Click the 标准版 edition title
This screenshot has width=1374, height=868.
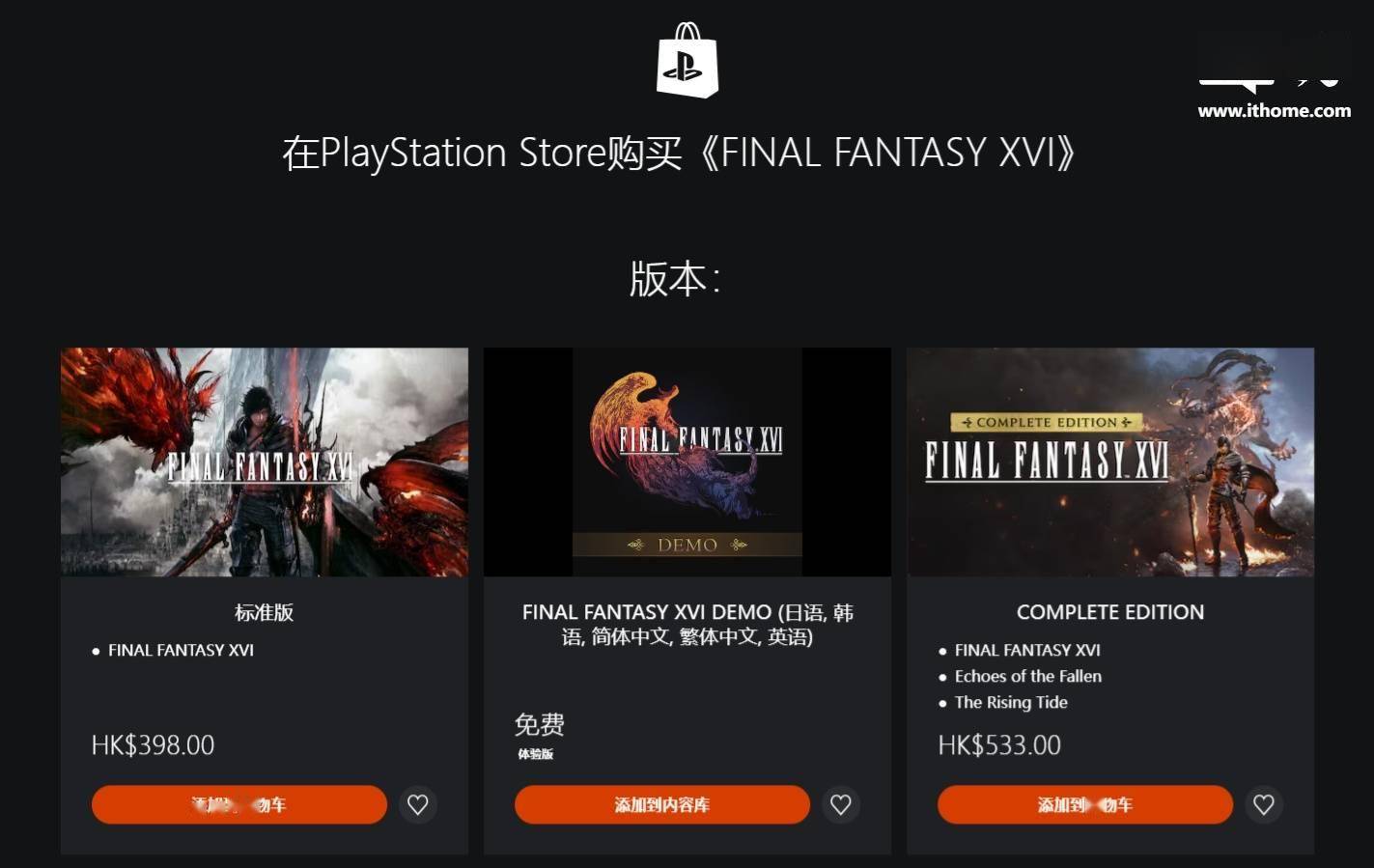(x=265, y=612)
